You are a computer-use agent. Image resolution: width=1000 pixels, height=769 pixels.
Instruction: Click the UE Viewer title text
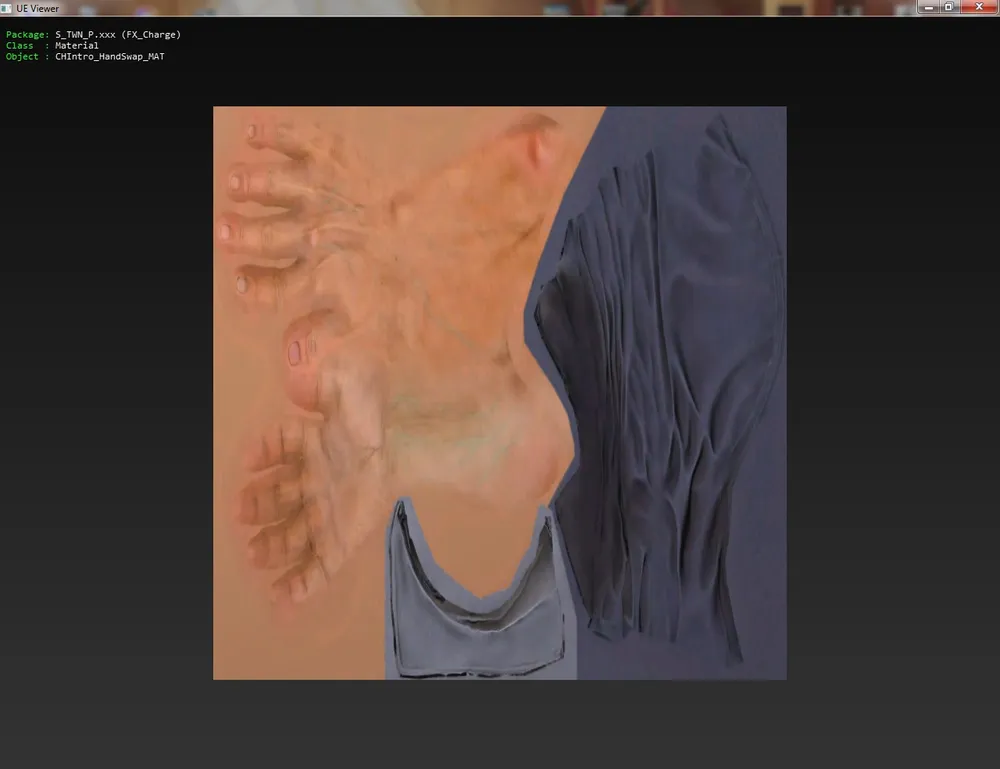click(38, 8)
